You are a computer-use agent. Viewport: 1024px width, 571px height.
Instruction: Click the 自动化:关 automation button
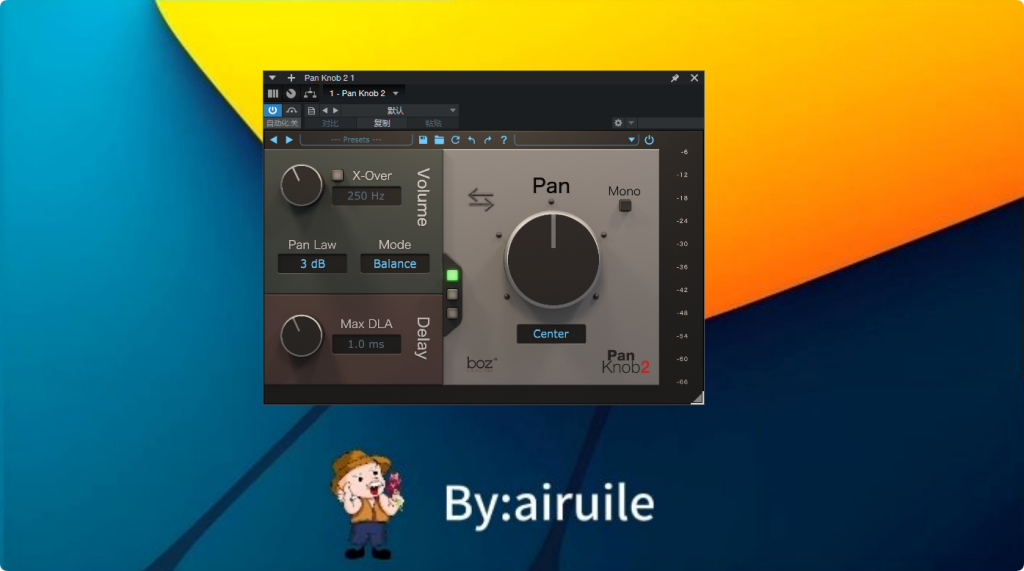(x=282, y=123)
